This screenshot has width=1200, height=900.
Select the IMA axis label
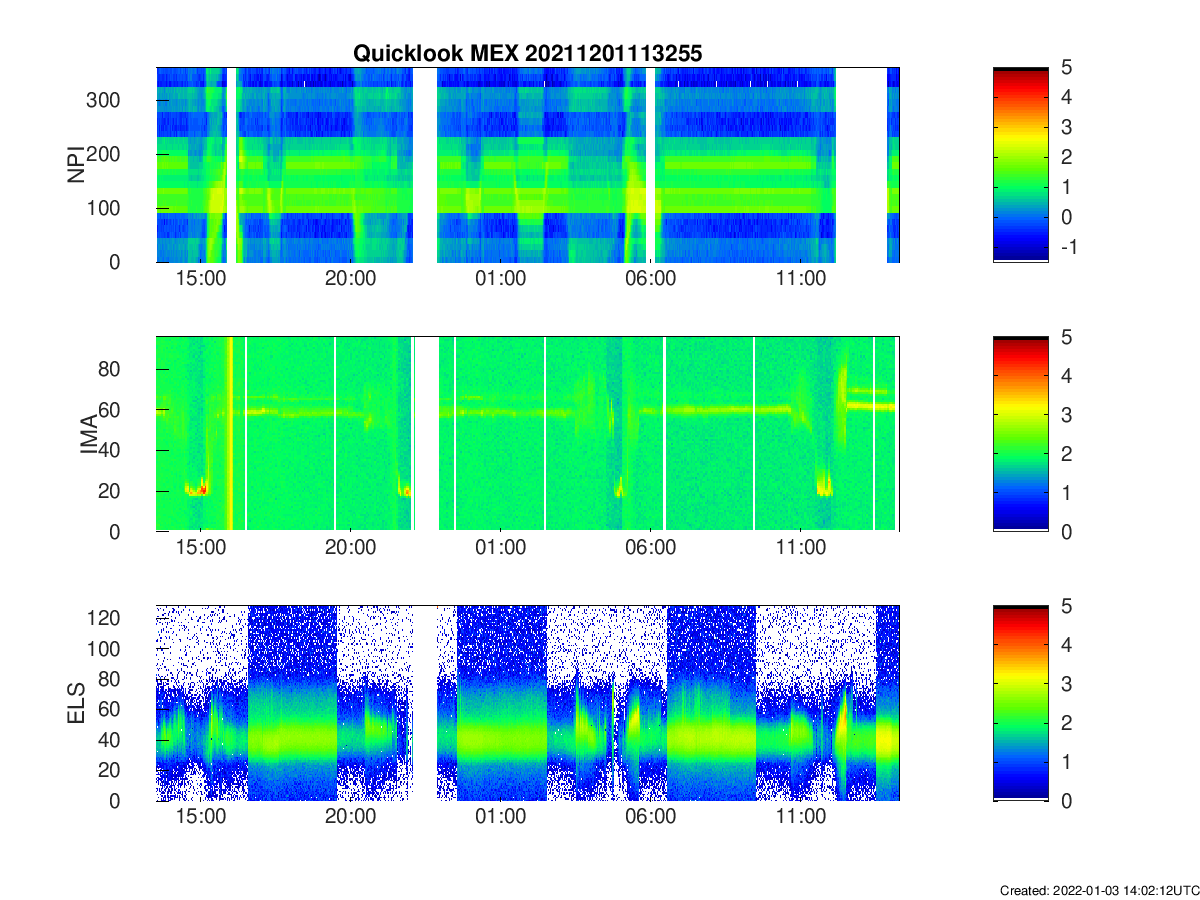(90, 434)
